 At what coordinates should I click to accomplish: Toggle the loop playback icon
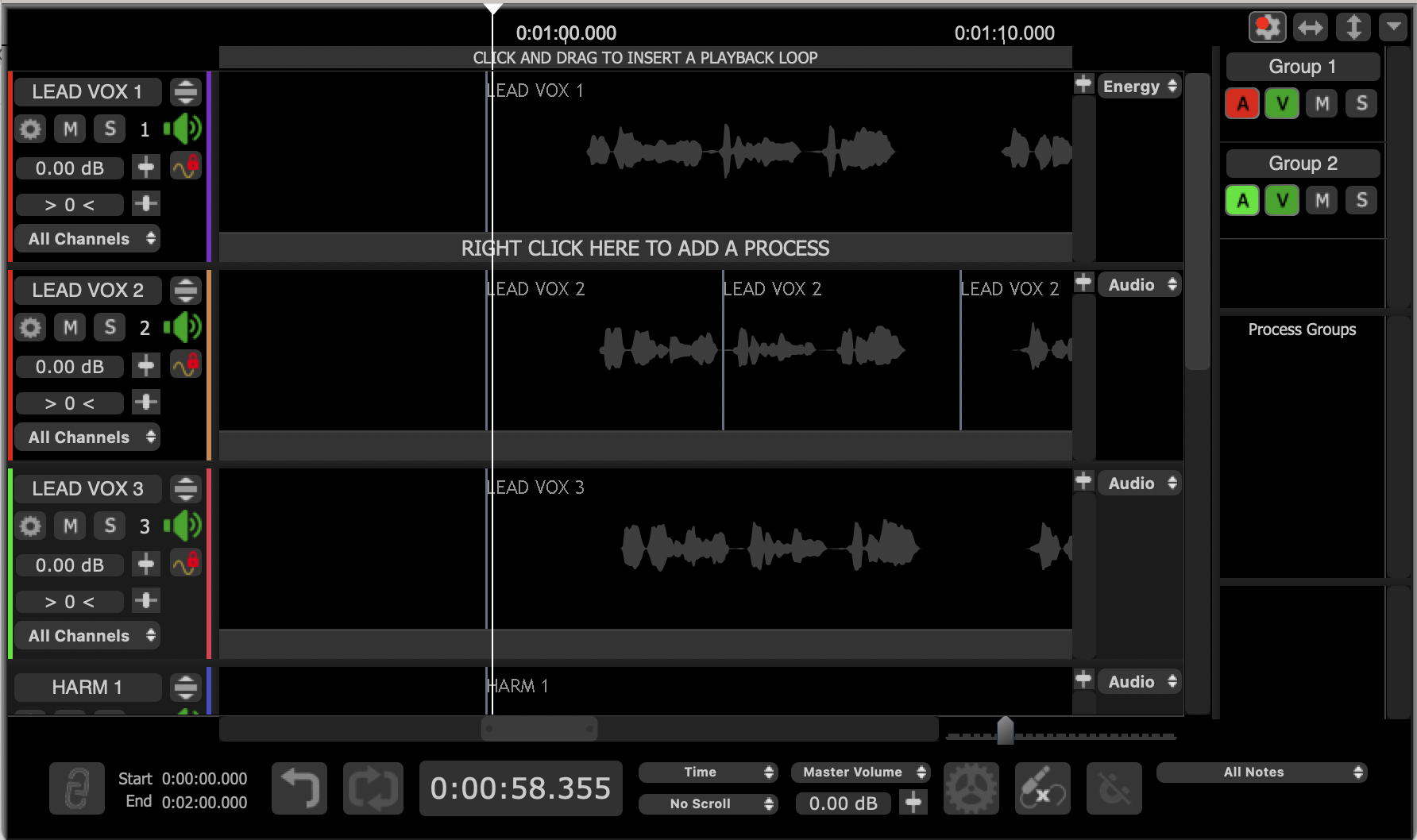point(373,788)
